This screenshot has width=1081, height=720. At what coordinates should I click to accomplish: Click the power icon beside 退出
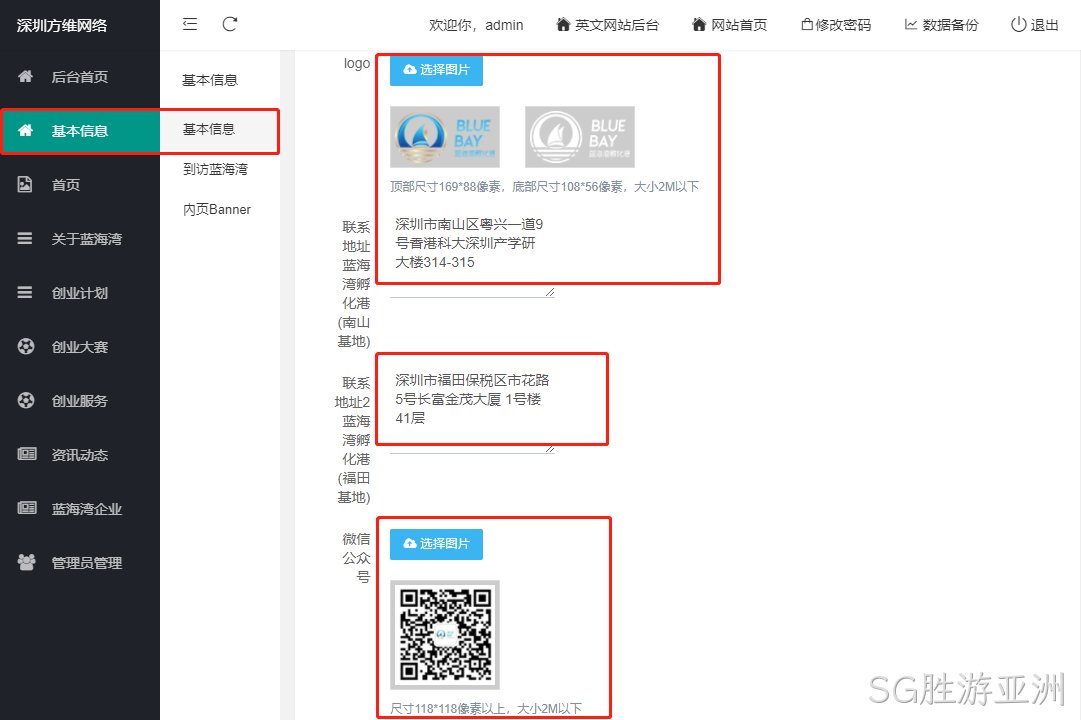click(x=1018, y=24)
